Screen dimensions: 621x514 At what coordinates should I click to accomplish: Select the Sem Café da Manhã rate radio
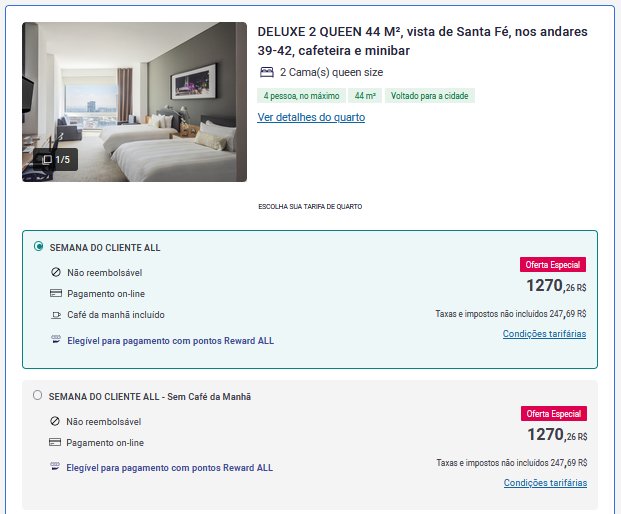(x=38, y=395)
